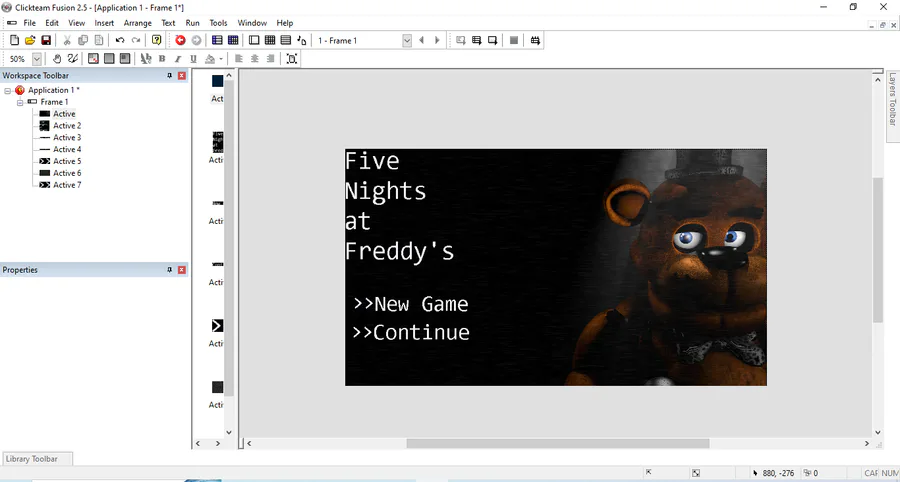Select 'Frame 1' in workspace tree

tap(54, 102)
